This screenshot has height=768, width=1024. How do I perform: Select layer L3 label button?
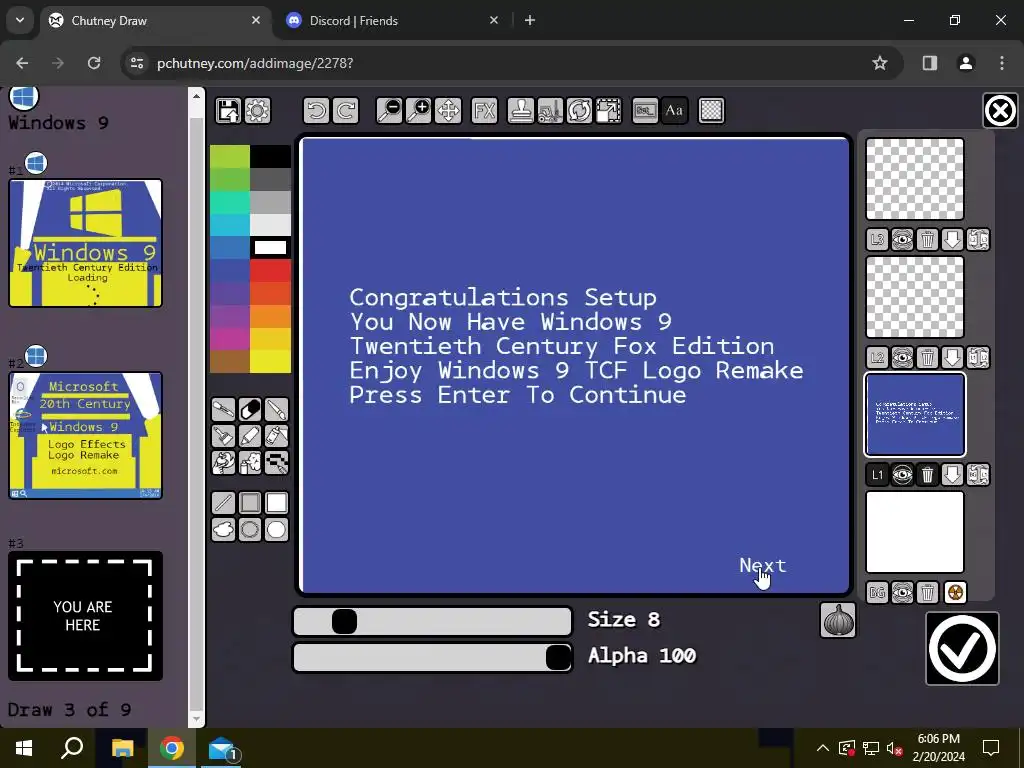(877, 240)
